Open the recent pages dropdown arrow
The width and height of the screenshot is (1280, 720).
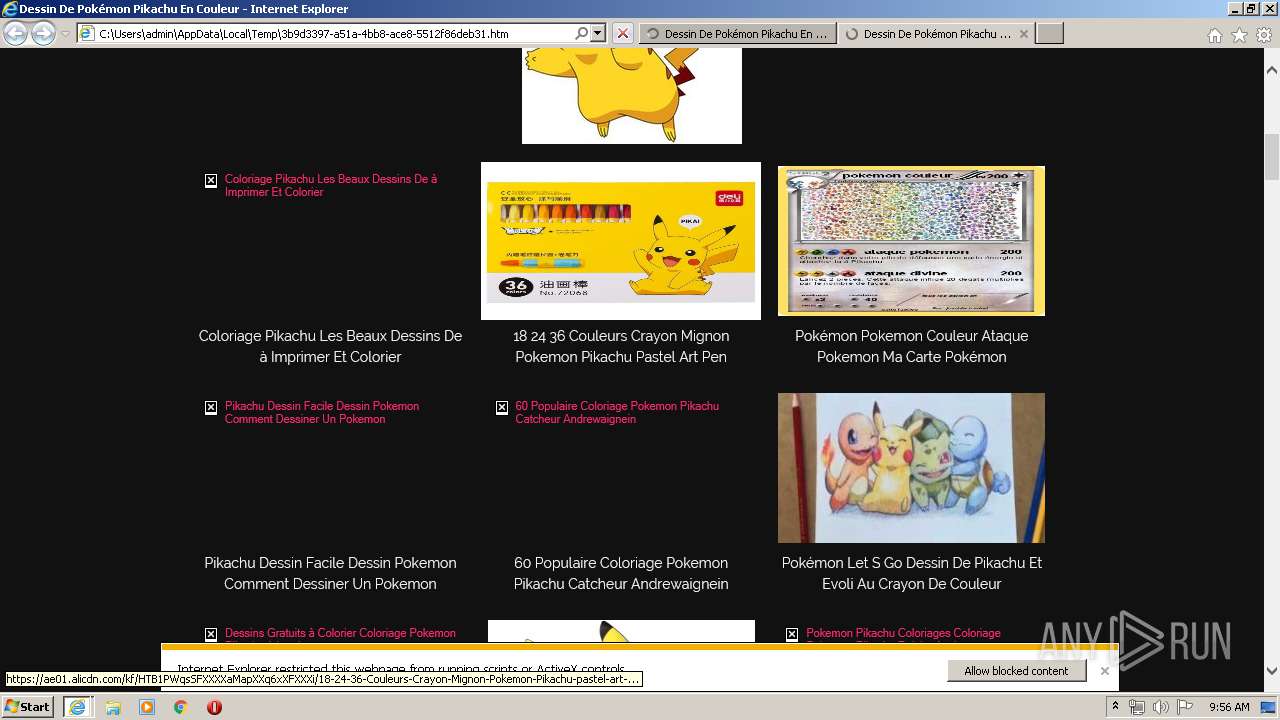tap(65, 34)
